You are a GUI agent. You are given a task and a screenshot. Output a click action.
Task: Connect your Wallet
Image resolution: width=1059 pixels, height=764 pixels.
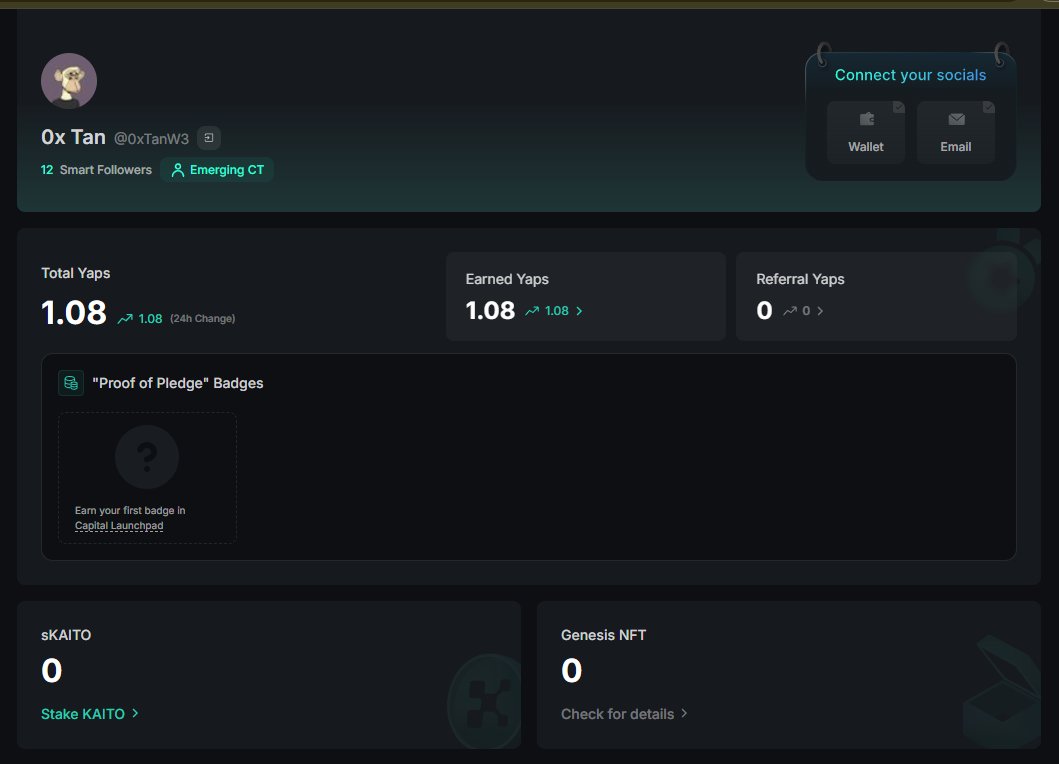click(x=866, y=132)
